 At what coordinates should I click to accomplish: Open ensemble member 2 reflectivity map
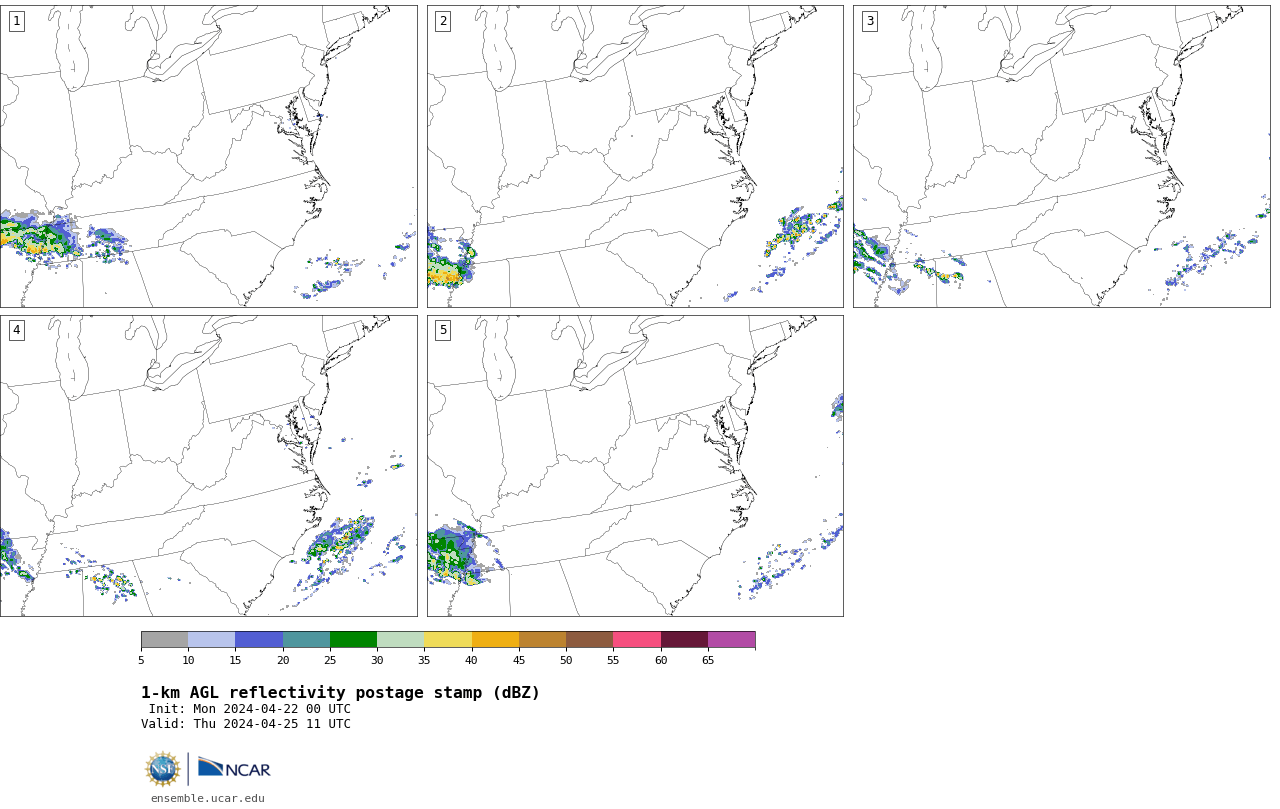pos(635,156)
